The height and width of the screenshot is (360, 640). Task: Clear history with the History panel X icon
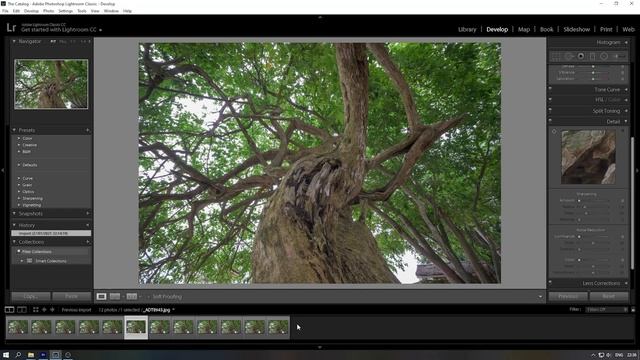pyautogui.click(x=88, y=225)
